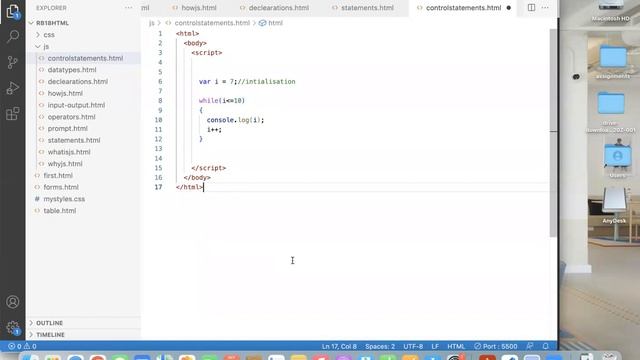Open forms.html in file tree
The height and width of the screenshot is (360, 640).
(x=61, y=187)
